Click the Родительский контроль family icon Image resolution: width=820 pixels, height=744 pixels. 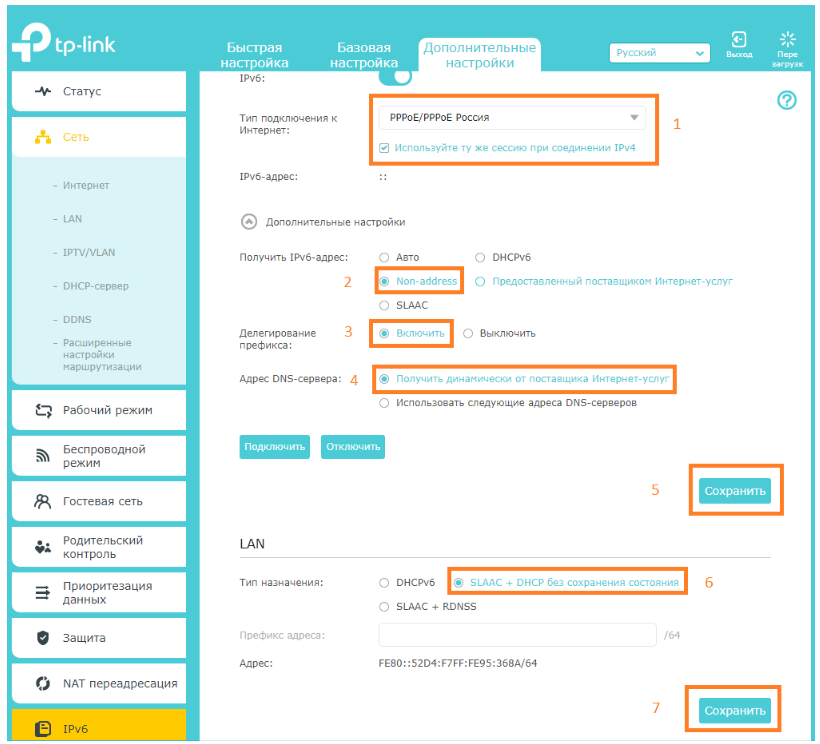tap(43, 547)
